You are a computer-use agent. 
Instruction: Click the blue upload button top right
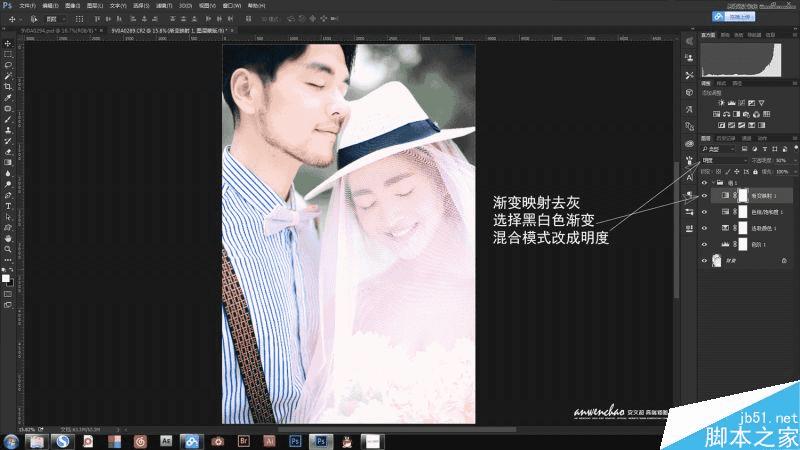click(734, 17)
